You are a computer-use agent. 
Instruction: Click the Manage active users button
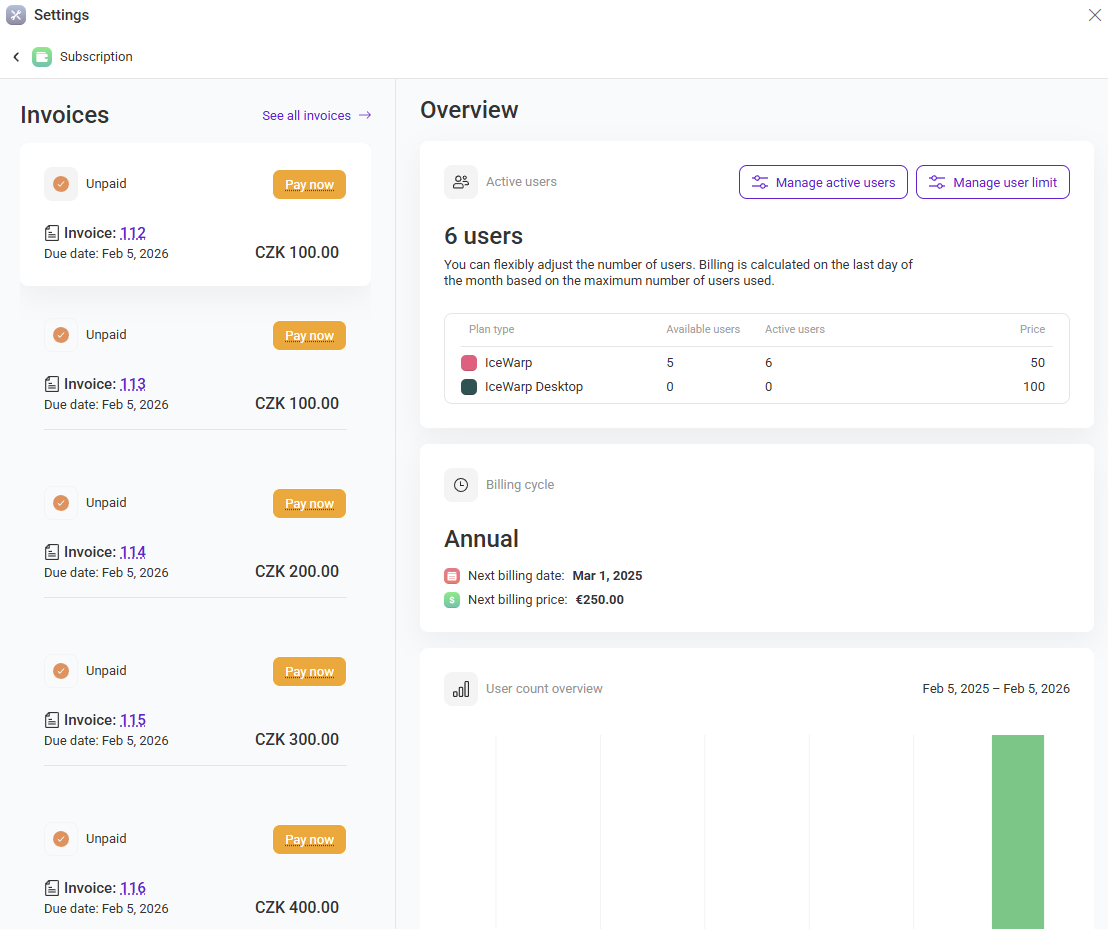823,182
